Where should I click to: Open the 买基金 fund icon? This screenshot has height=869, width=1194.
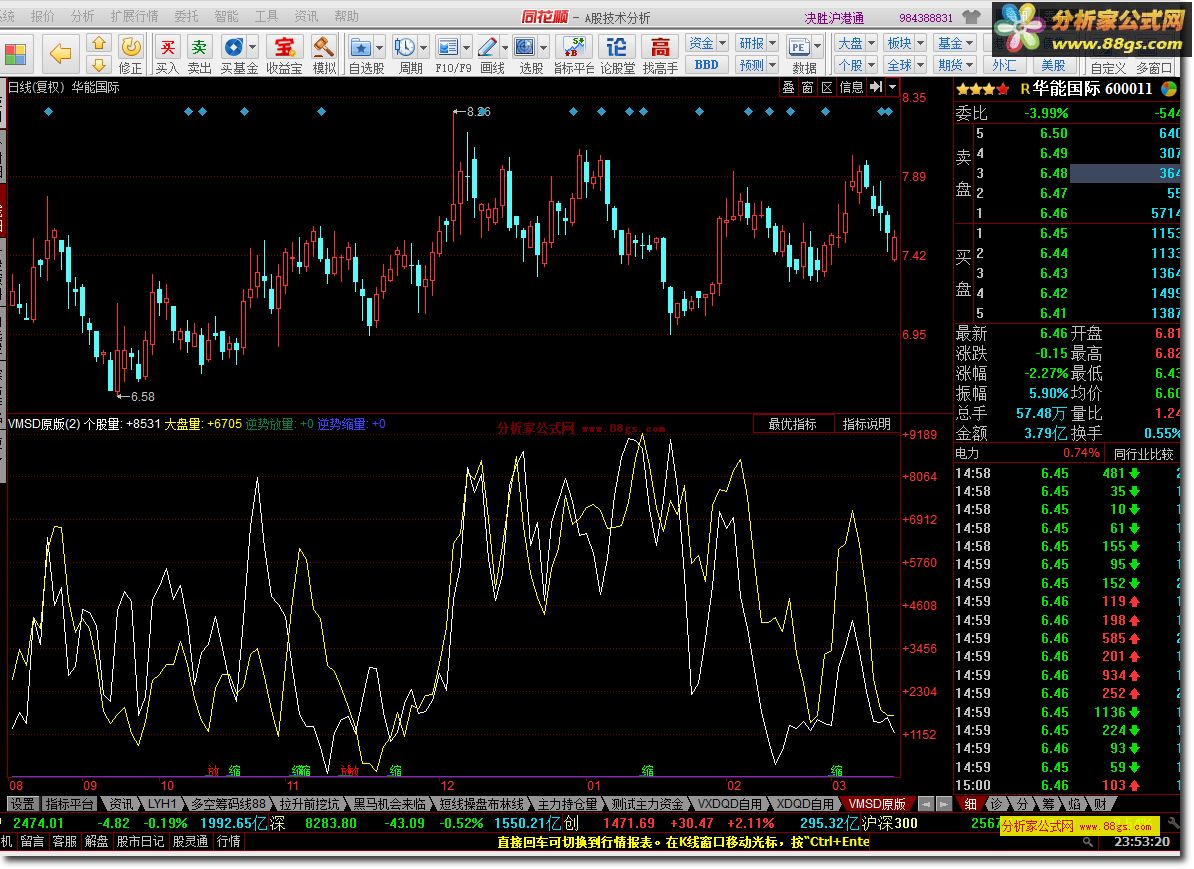(233, 48)
